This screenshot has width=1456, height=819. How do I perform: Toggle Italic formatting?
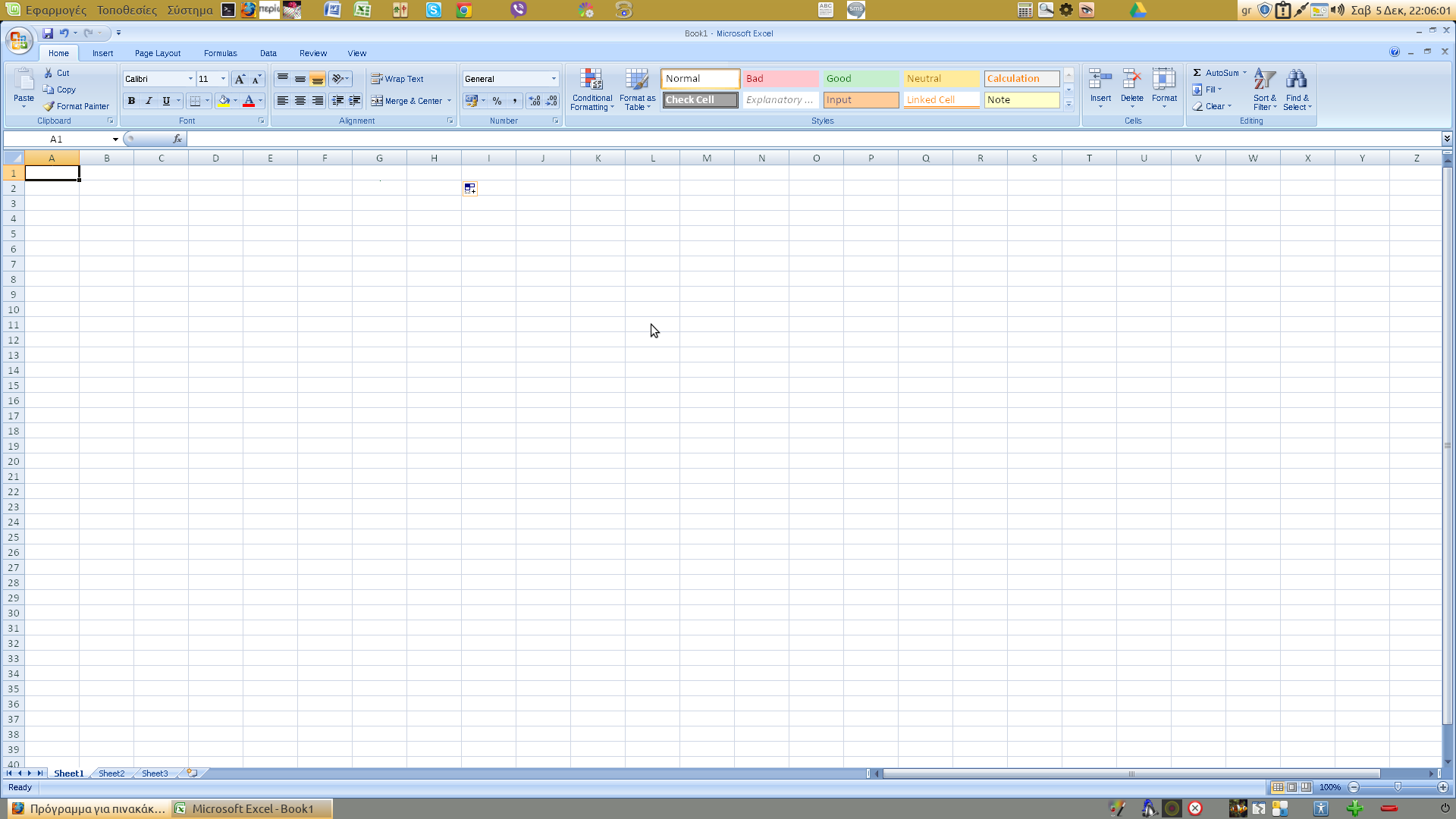coord(149,101)
